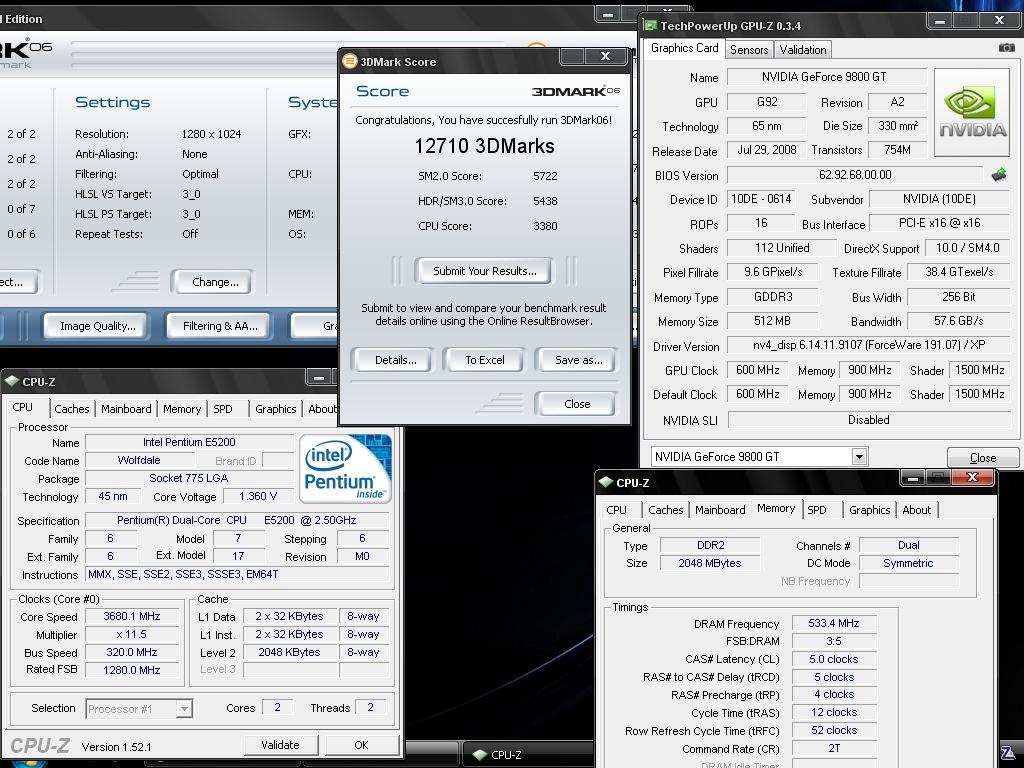This screenshot has height=768, width=1024.
Task: Click Validate button in CPU-Z
Action: pos(280,745)
